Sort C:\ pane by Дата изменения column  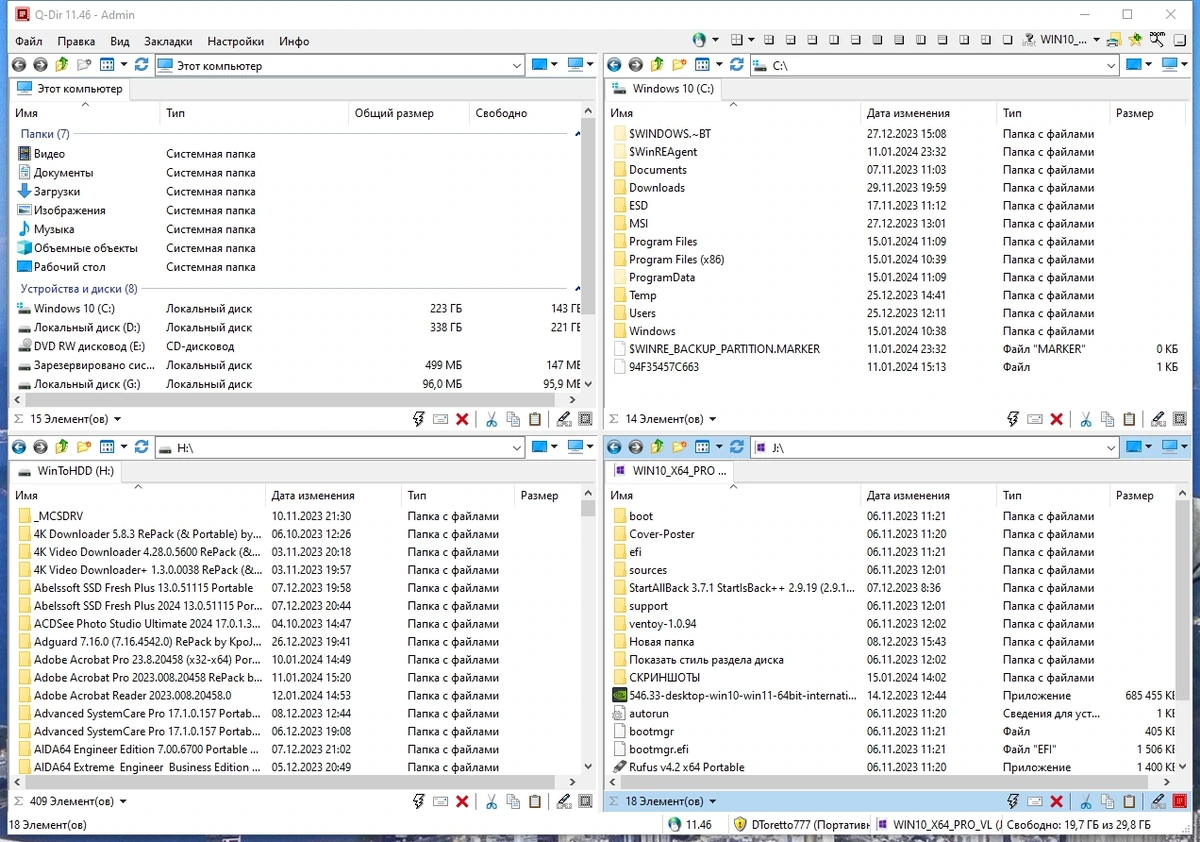point(908,113)
